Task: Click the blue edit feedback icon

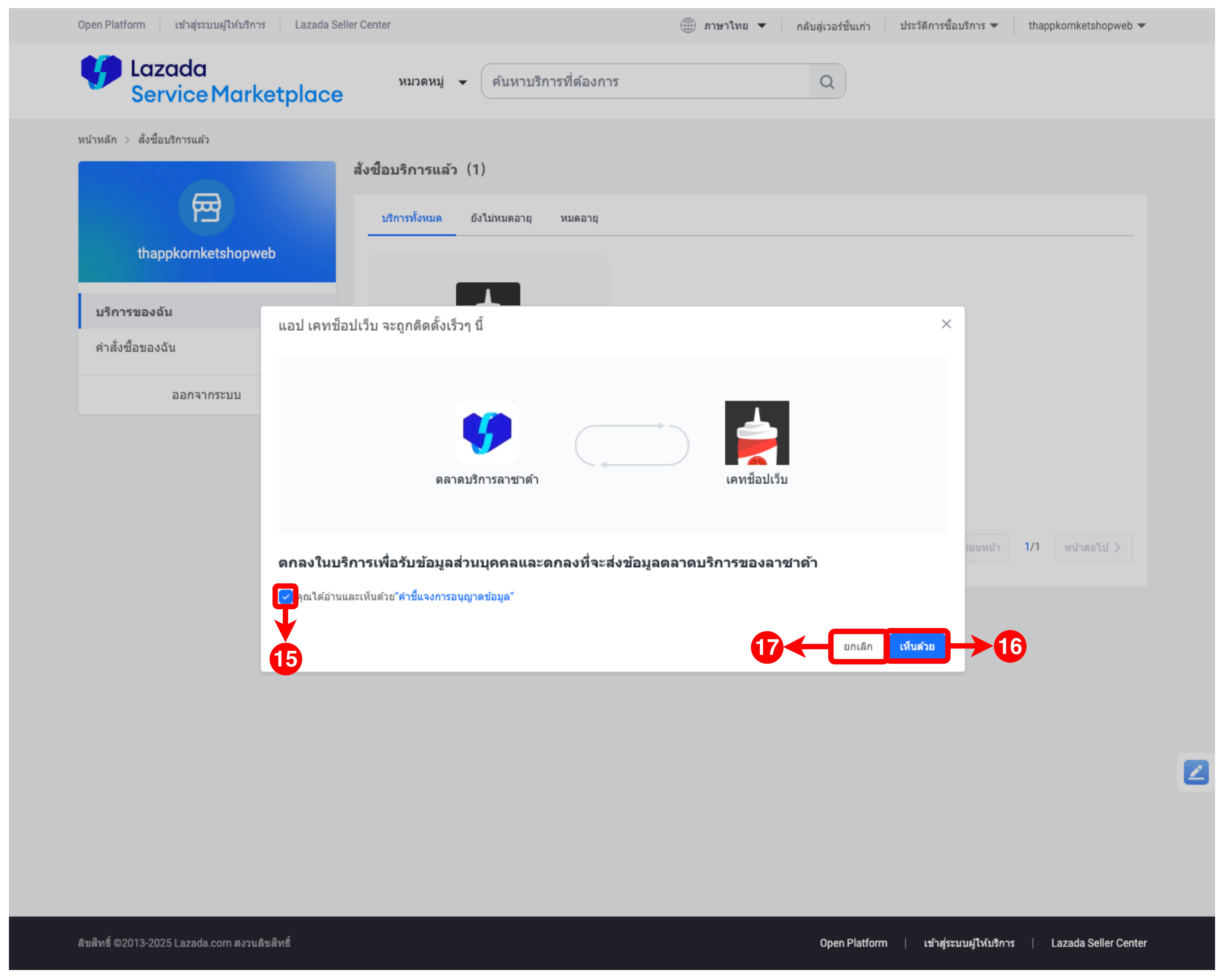Action: [x=1196, y=772]
